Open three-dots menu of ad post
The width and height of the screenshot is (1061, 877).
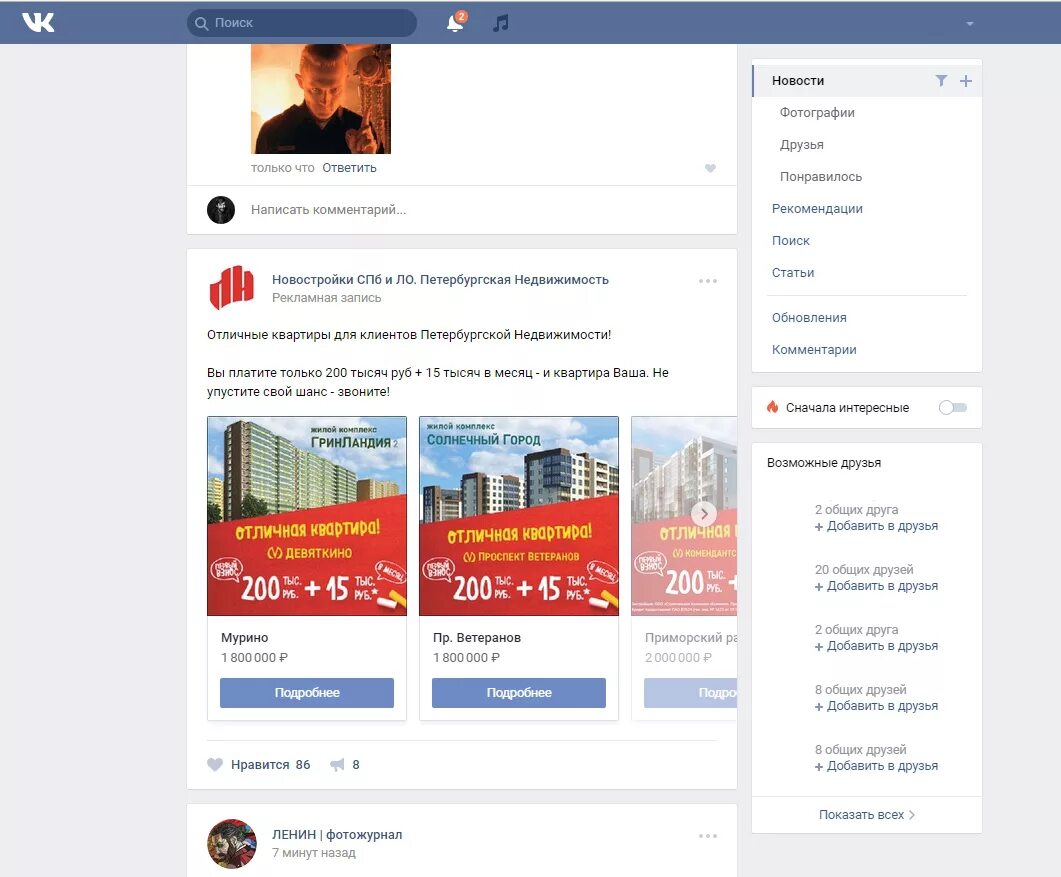708,281
